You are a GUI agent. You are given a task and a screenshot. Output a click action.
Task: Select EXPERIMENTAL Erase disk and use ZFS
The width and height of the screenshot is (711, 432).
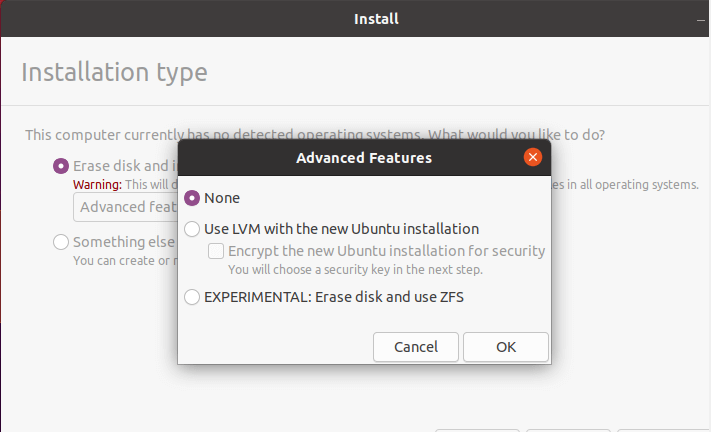pos(192,297)
